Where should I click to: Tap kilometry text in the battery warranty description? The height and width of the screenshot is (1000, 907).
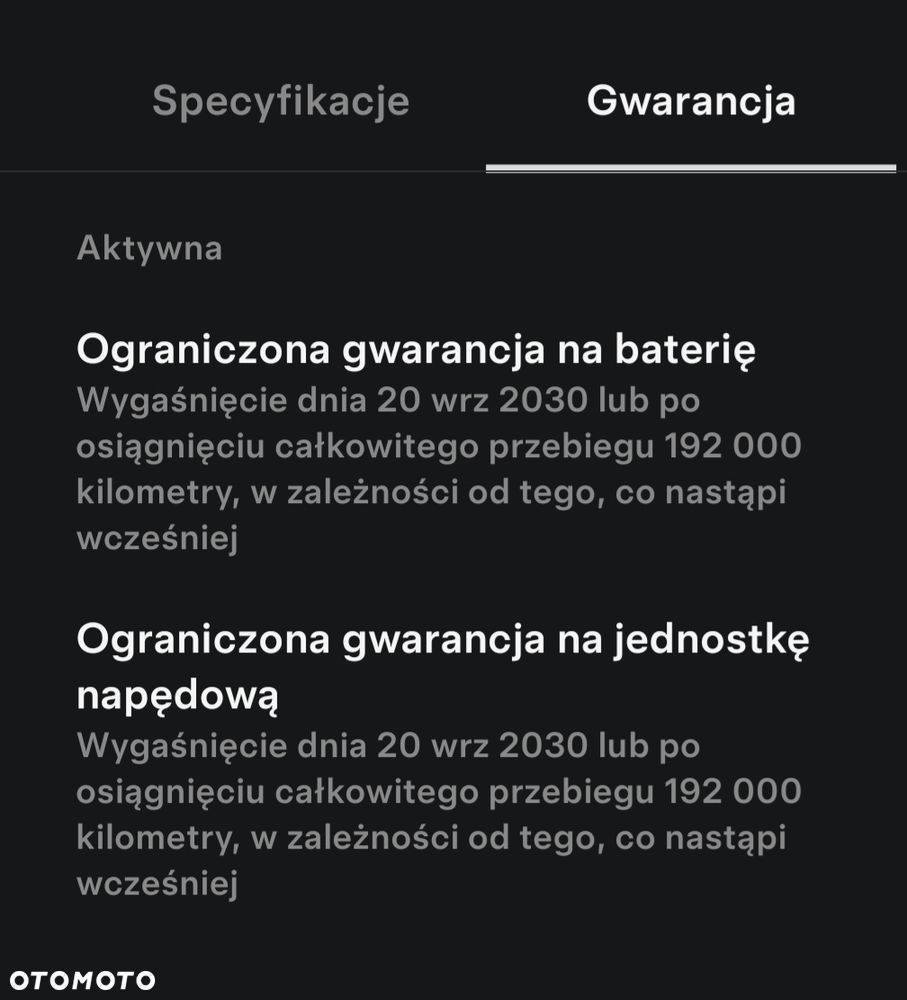click(x=157, y=493)
